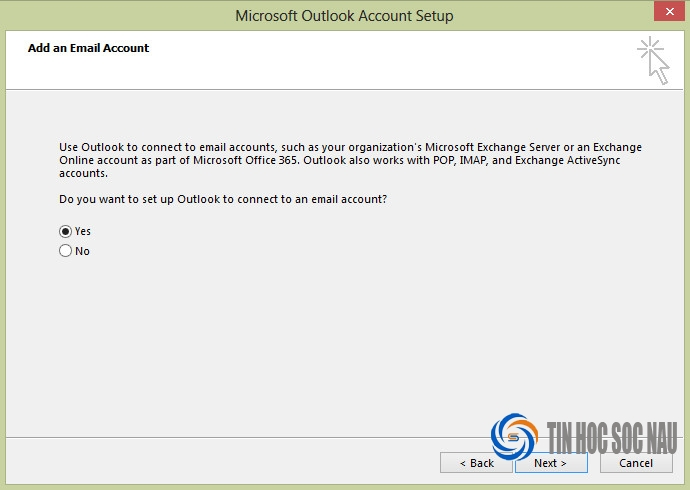Viewport: 690px width, 490px height.
Task: Click the words Microsoft Office 365 in description
Action: [246, 160]
